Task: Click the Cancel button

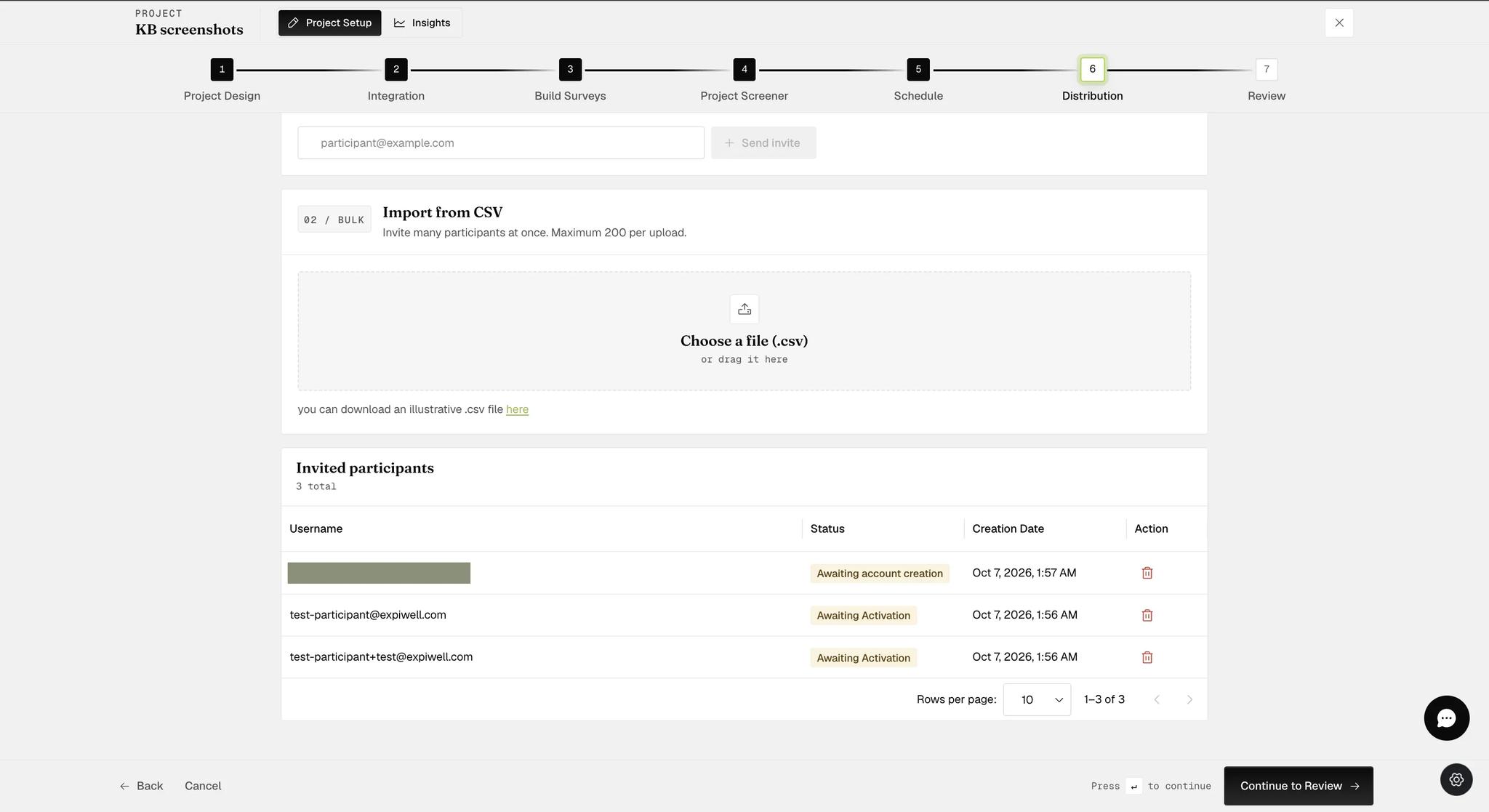Action: coord(203,786)
